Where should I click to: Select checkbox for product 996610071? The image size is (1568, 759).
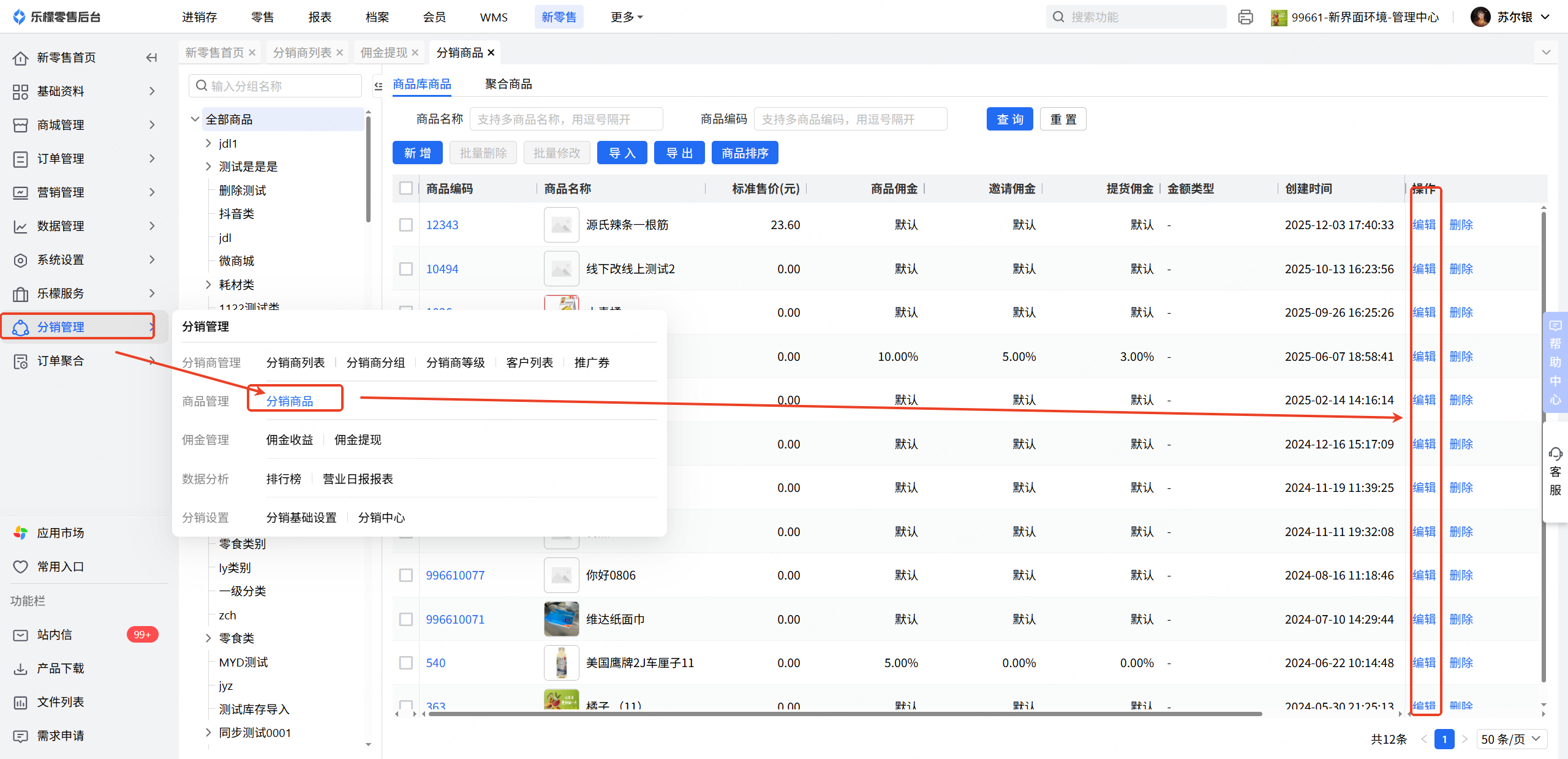406,619
